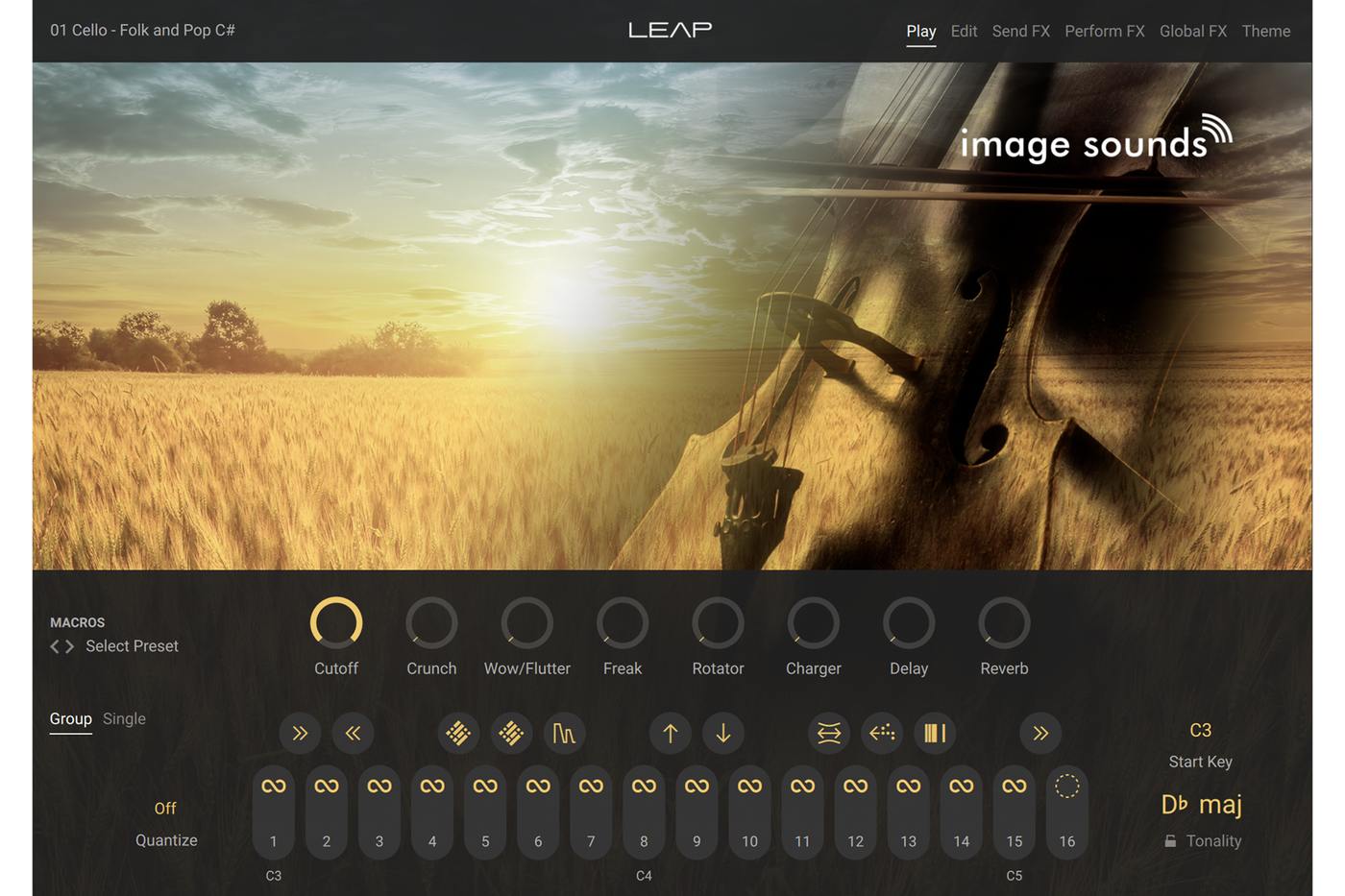This screenshot has width=1345, height=896.
Task: Select the Single mode tab
Action: [124, 718]
